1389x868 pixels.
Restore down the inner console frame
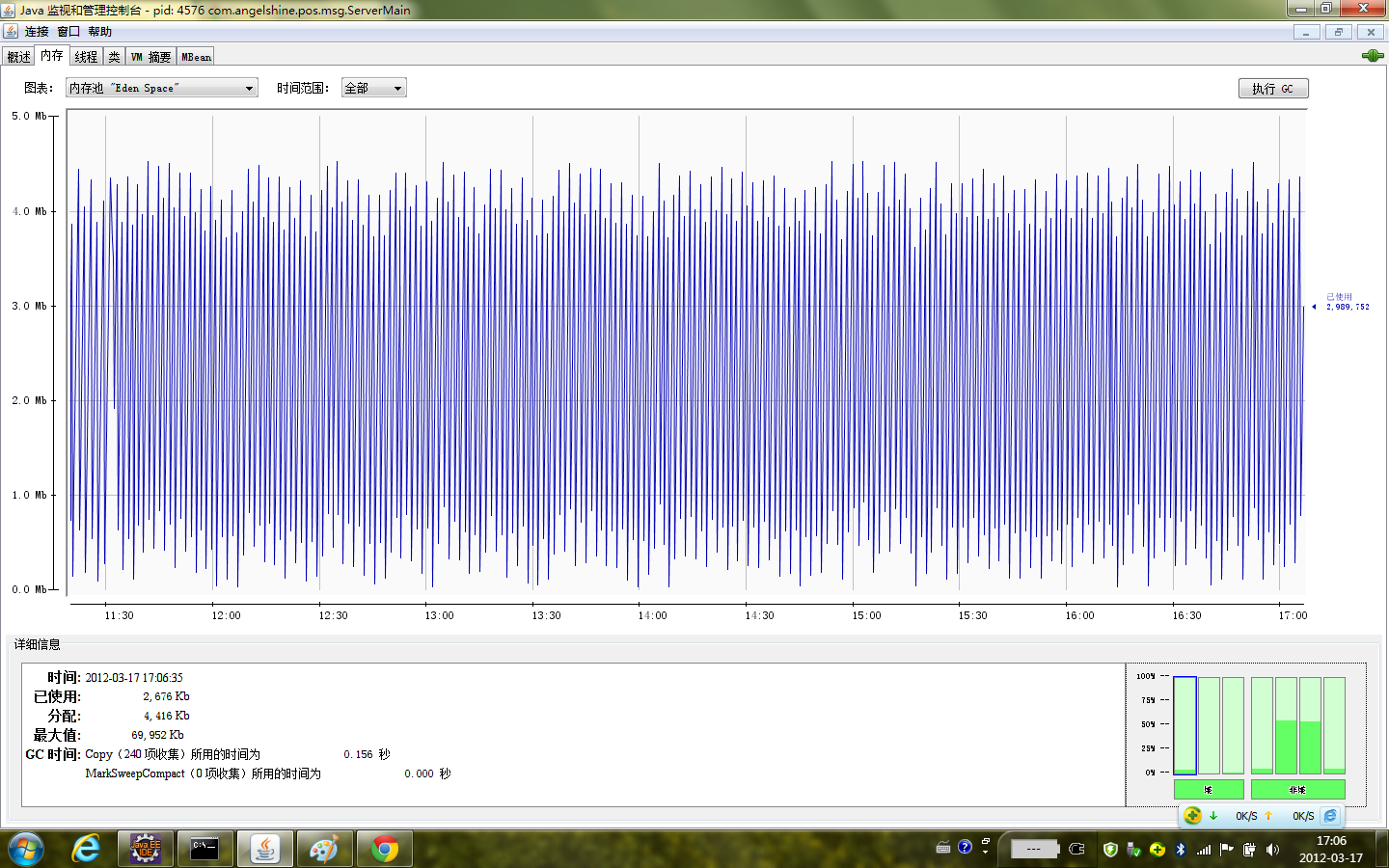point(1338,32)
